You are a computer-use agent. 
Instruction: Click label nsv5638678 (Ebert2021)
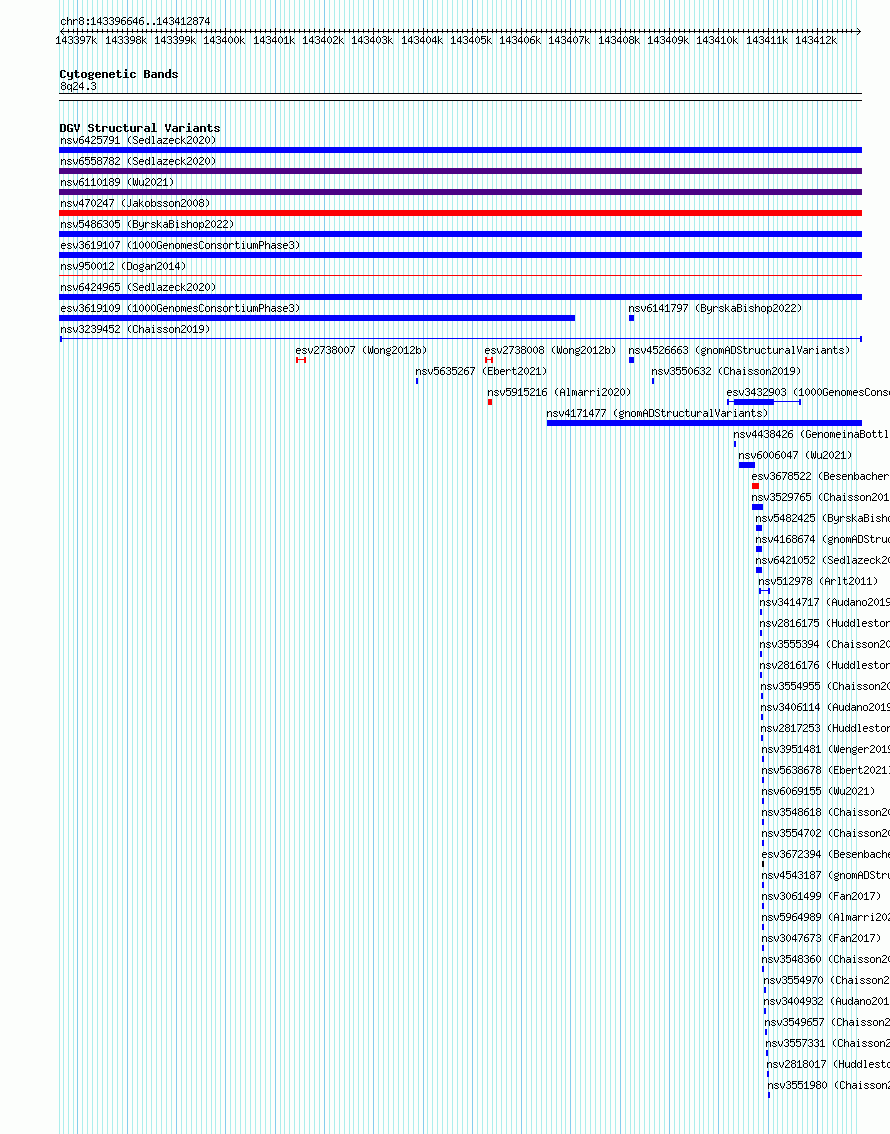coord(826,770)
